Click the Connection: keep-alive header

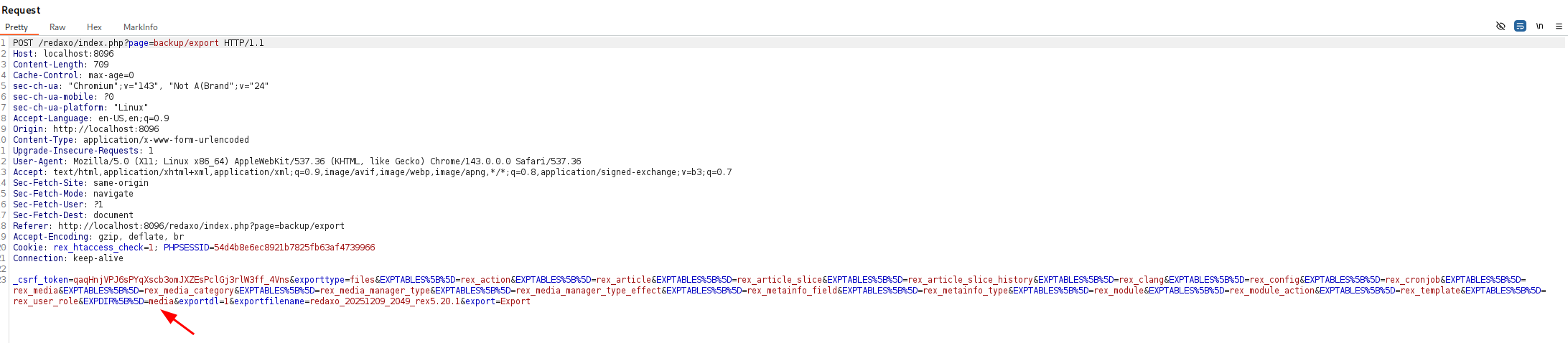coord(68,258)
